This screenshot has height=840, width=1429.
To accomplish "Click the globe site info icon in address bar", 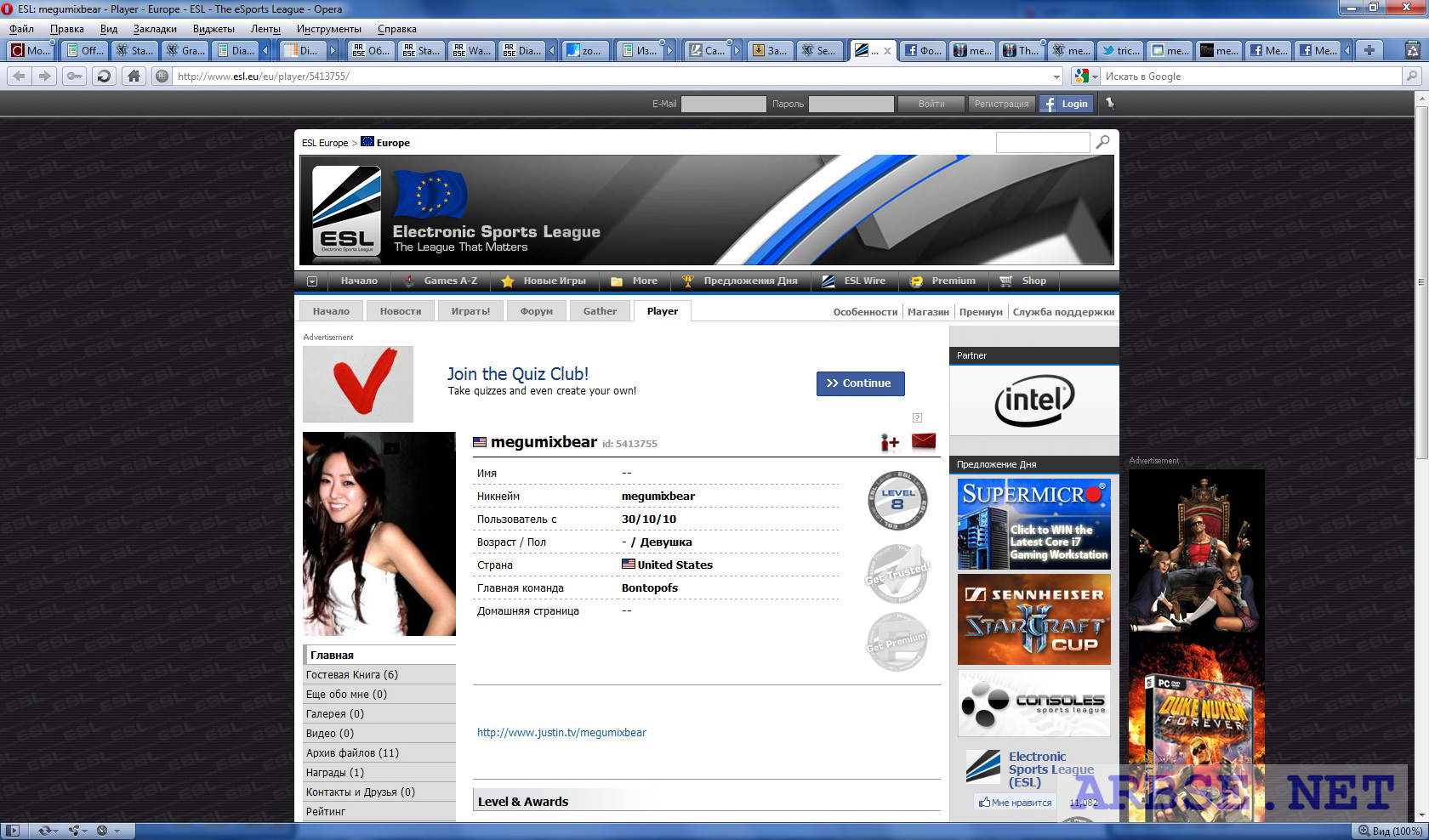I will [162, 77].
